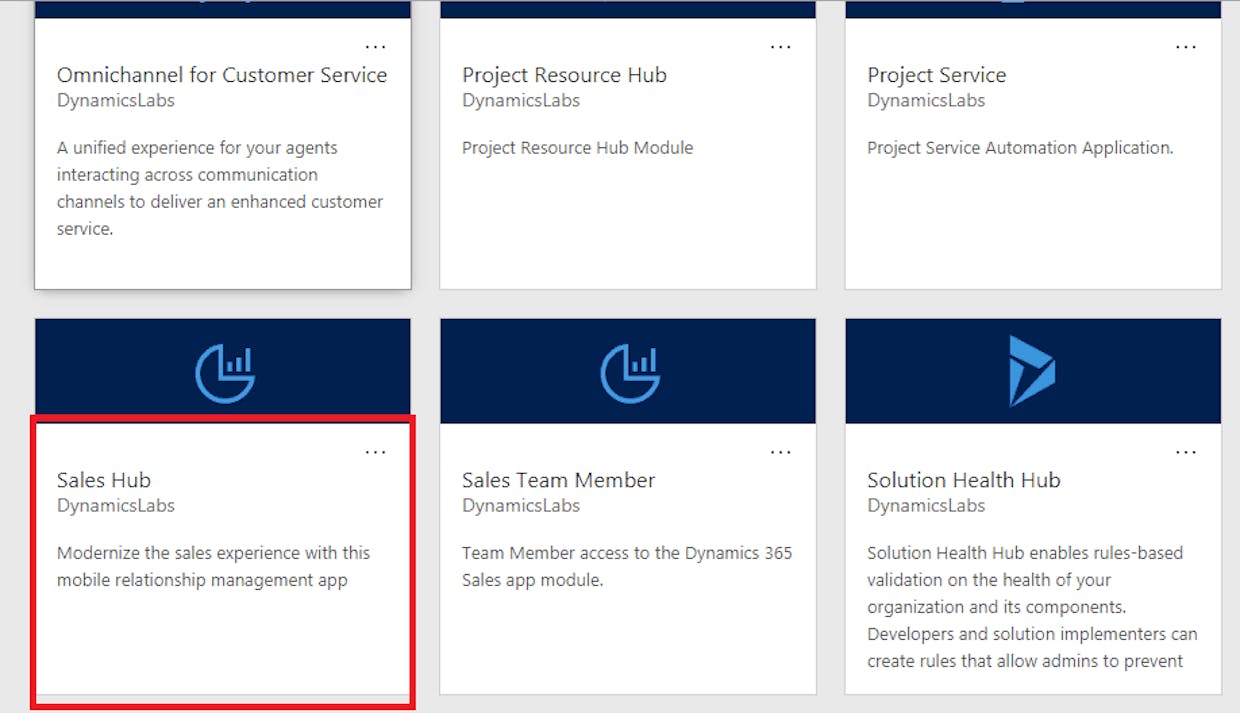Image resolution: width=1240 pixels, height=713 pixels.
Task: Click the Sales Hub chart icon banner
Action: click(x=223, y=371)
